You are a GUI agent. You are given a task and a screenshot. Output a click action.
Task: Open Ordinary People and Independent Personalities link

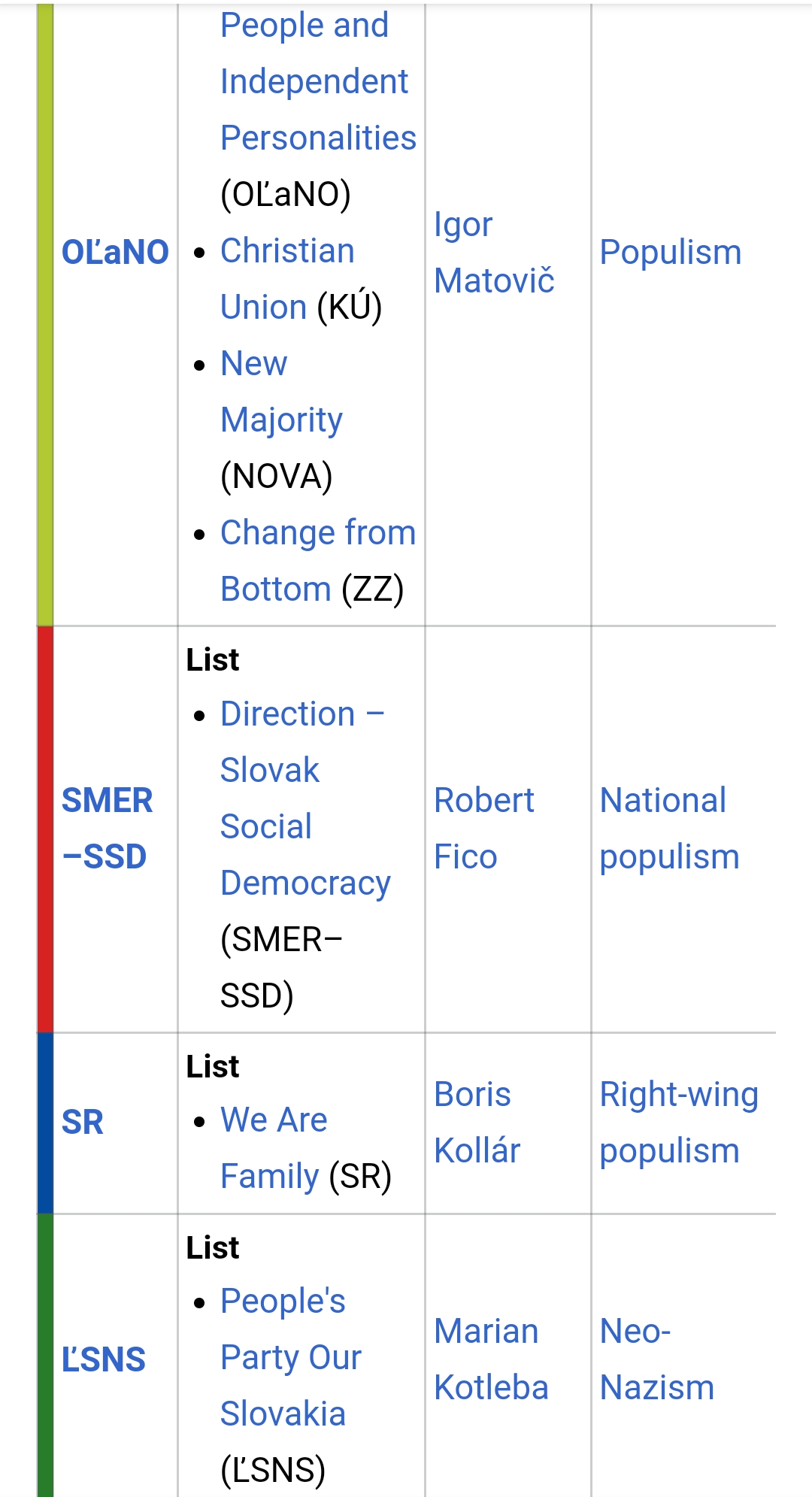click(318, 81)
